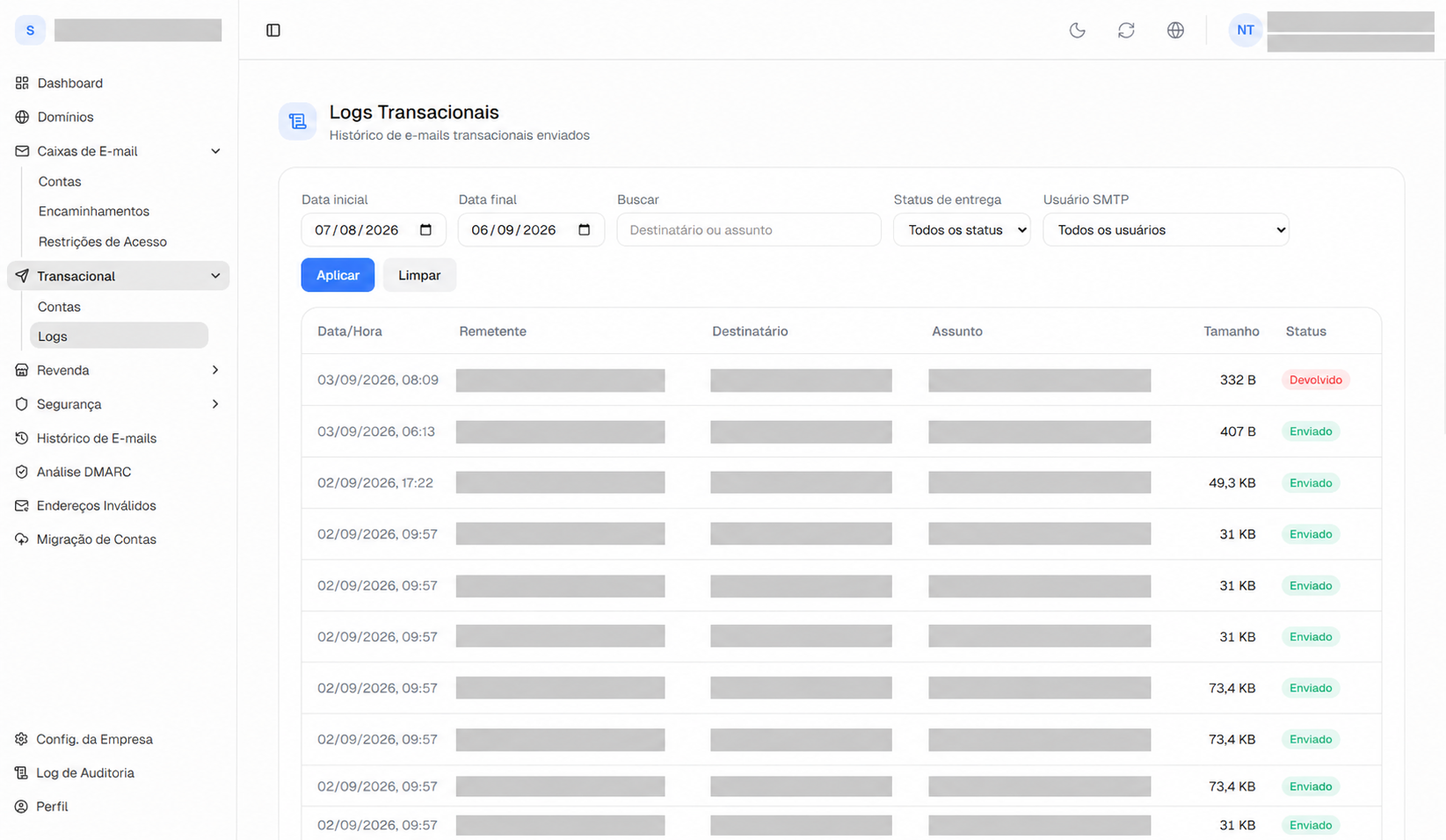Select Logs under Transacional

click(x=119, y=336)
